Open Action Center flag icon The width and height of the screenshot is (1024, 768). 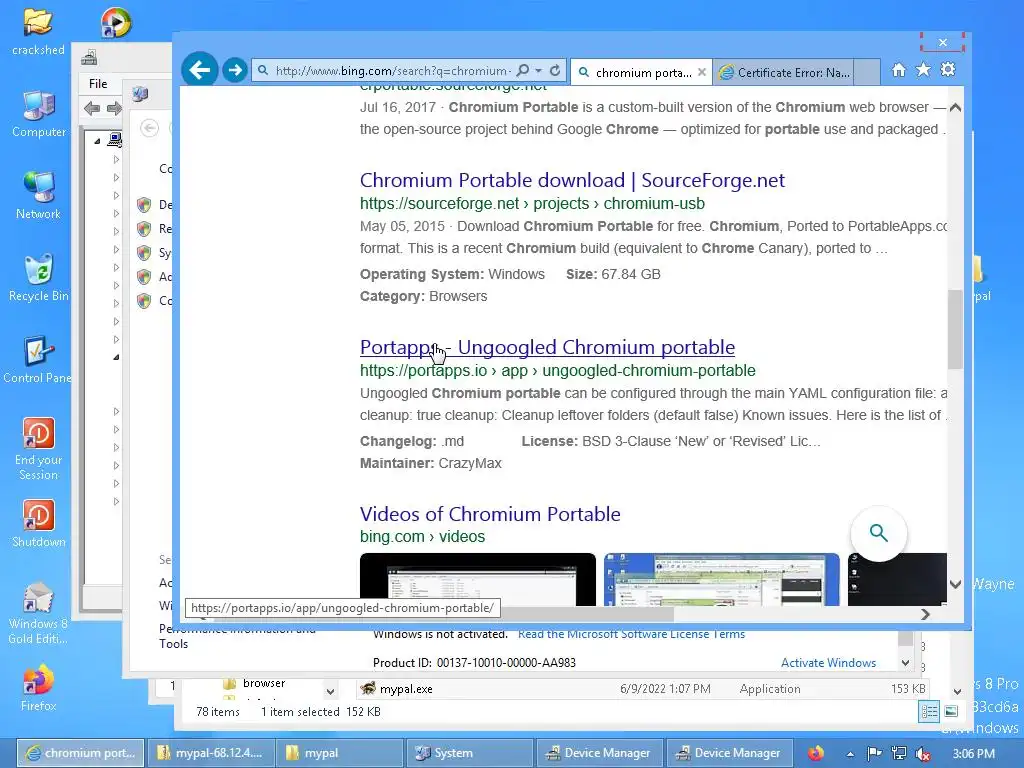pos(874,754)
